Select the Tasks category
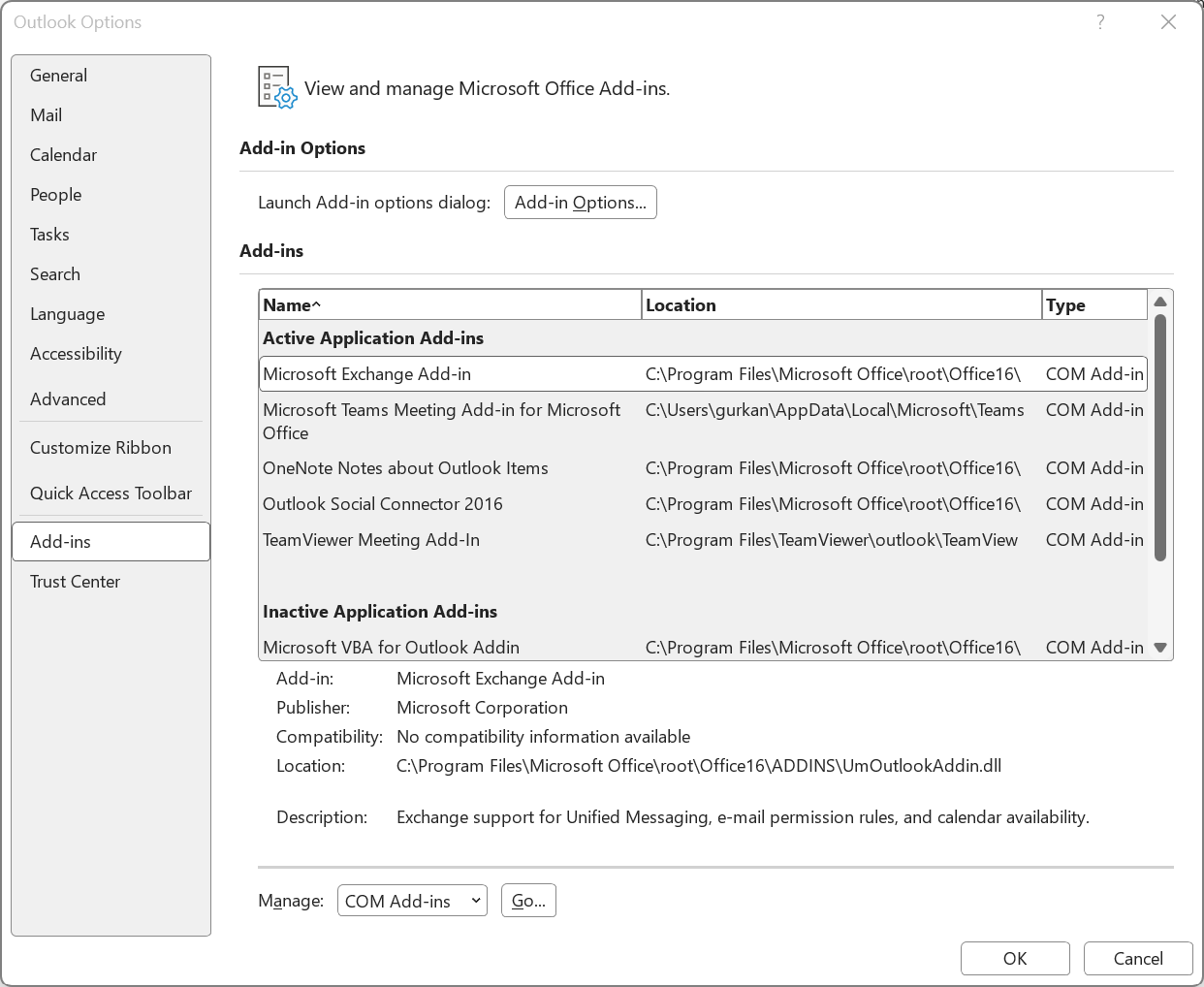Screen dimensions: 1204x987 point(111,235)
